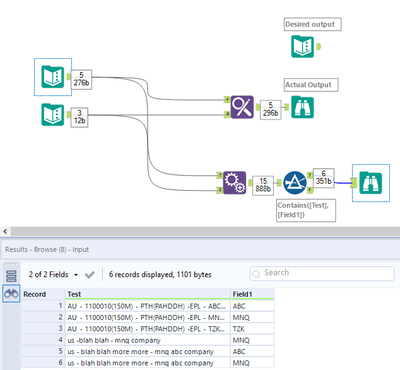Select the second Text Input tool (3 records)

click(x=53, y=114)
